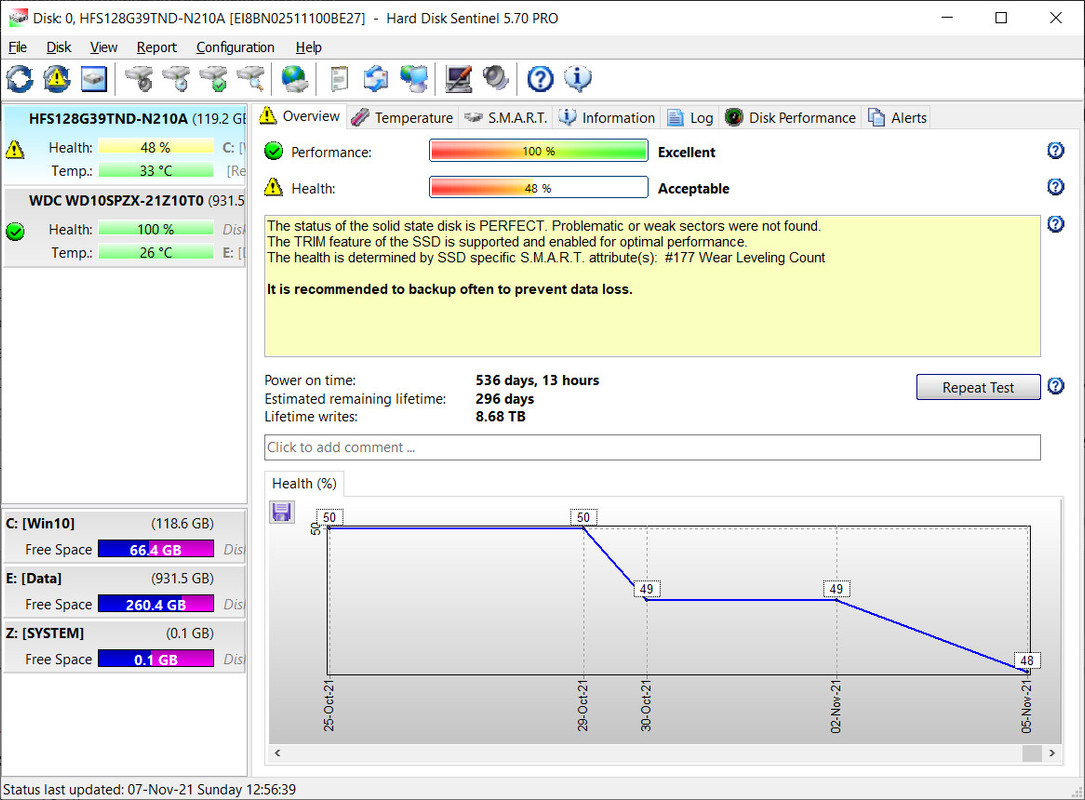Click the Performance 100 % progress bar
The height and width of the screenshot is (800, 1085).
(x=538, y=151)
